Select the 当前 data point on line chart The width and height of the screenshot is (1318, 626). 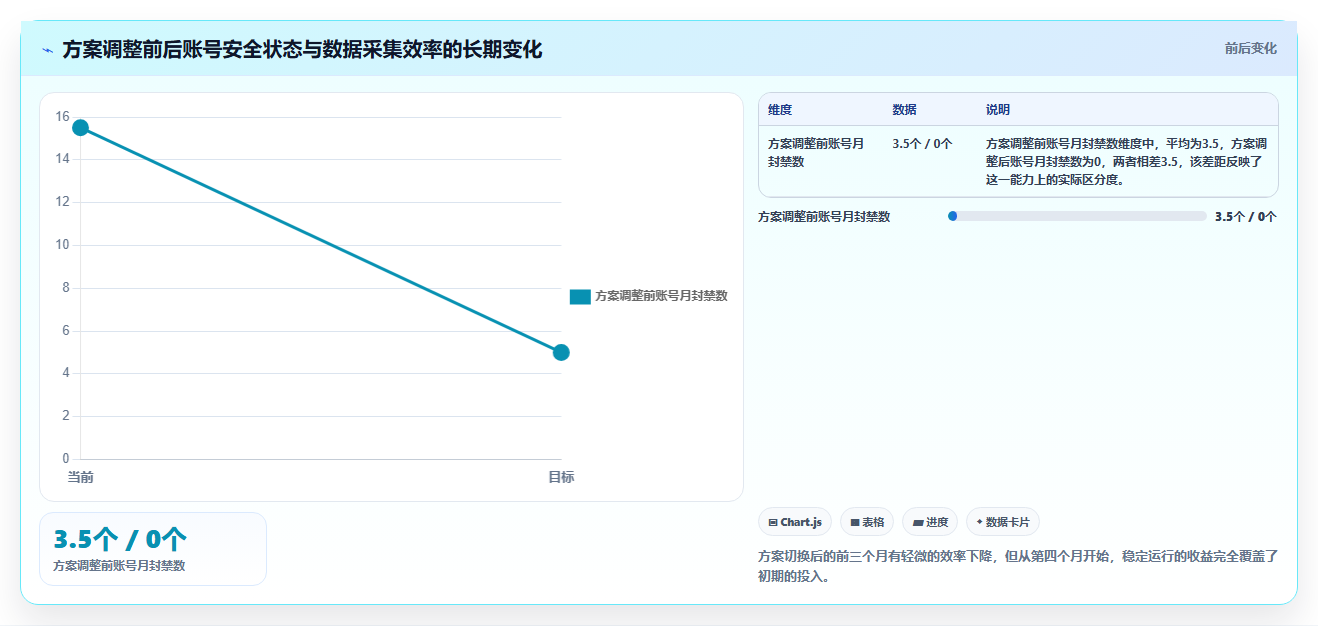(80, 127)
